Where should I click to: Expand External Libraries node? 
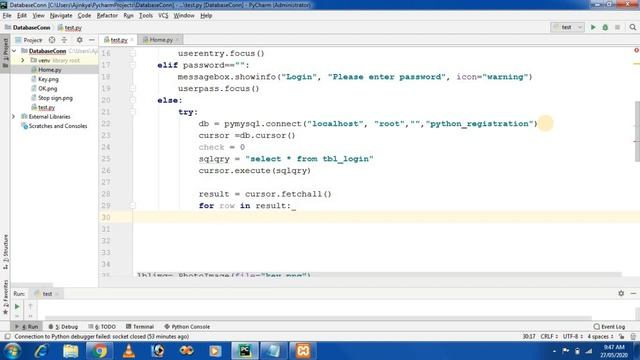[13, 117]
